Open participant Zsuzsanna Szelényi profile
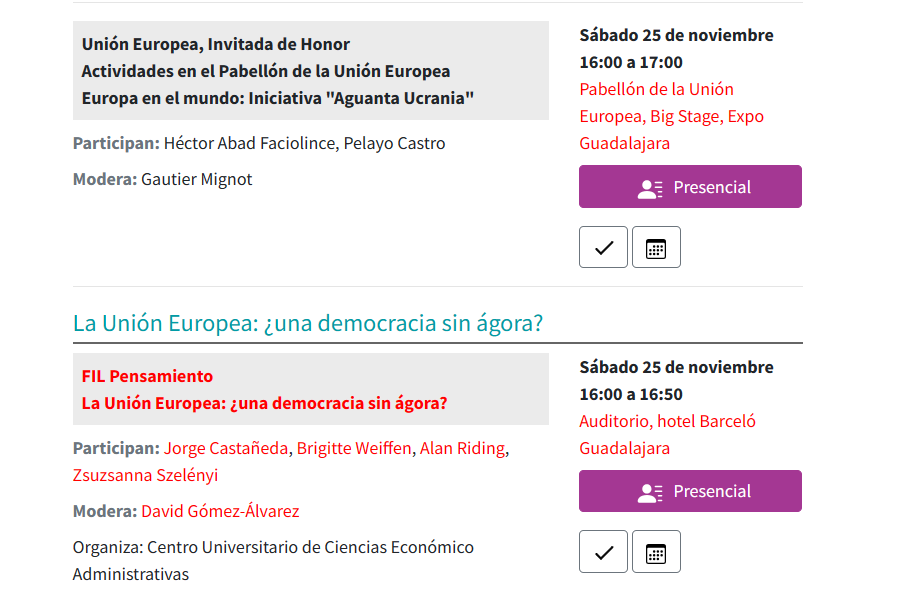Screen dimensions: 904x606 point(145,475)
